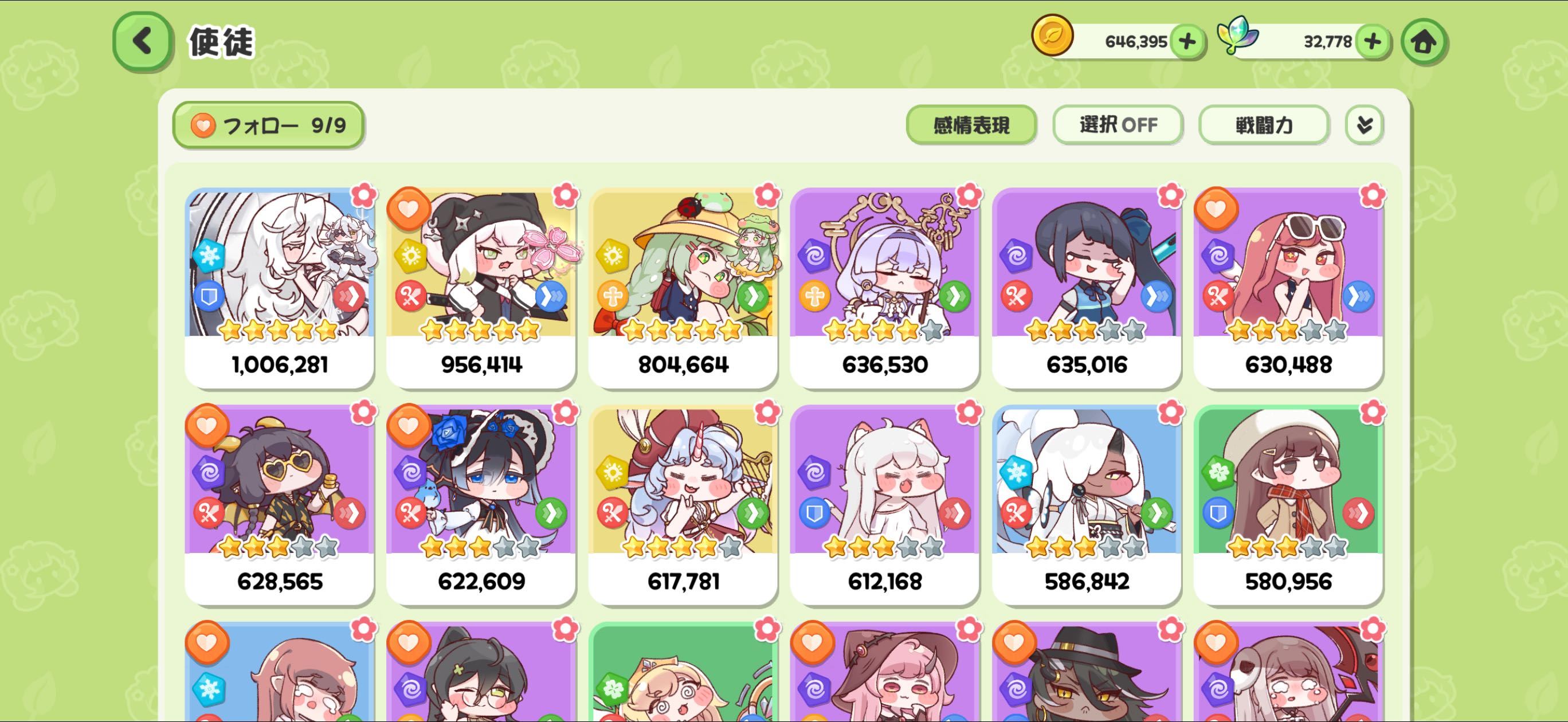Screen dimensions: 1568x722
Task: Go back with the green arrow button
Action: pos(143,41)
